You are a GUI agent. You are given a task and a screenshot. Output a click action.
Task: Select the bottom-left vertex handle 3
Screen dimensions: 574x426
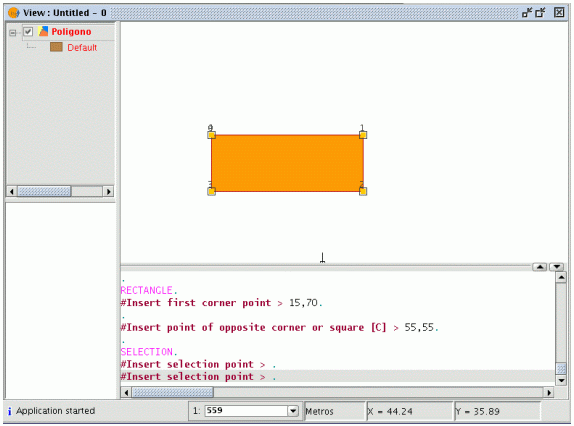coord(211,191)
